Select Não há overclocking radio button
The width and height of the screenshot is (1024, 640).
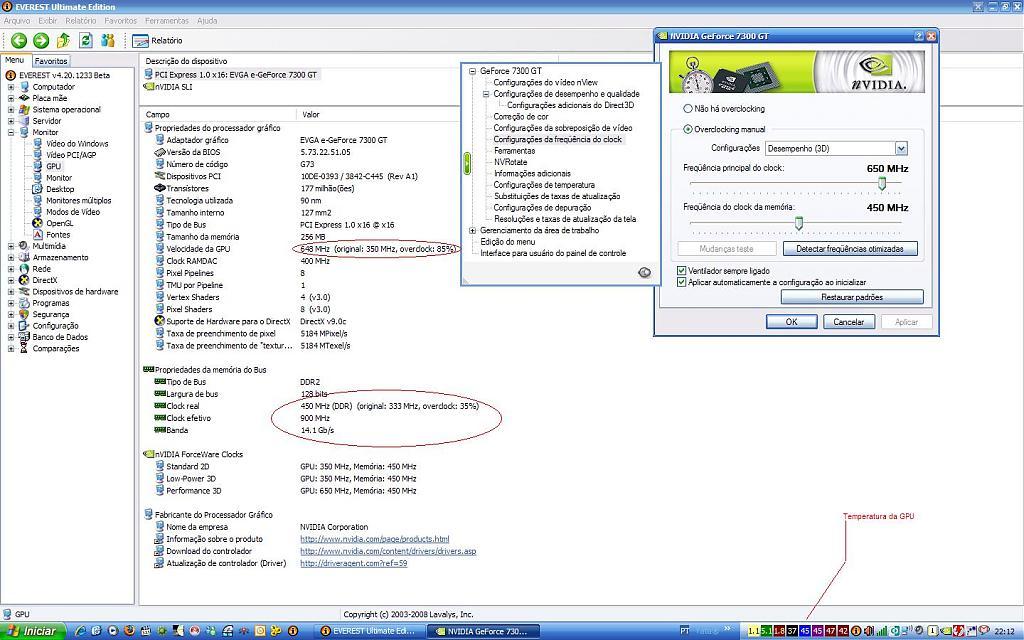point(688,109)
